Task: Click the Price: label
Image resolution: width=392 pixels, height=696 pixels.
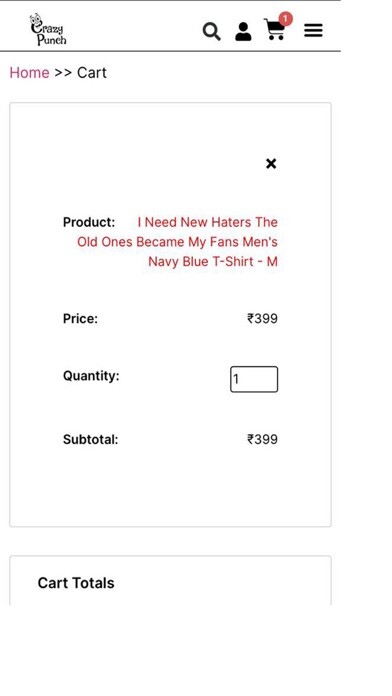Action: coord(80,319)
